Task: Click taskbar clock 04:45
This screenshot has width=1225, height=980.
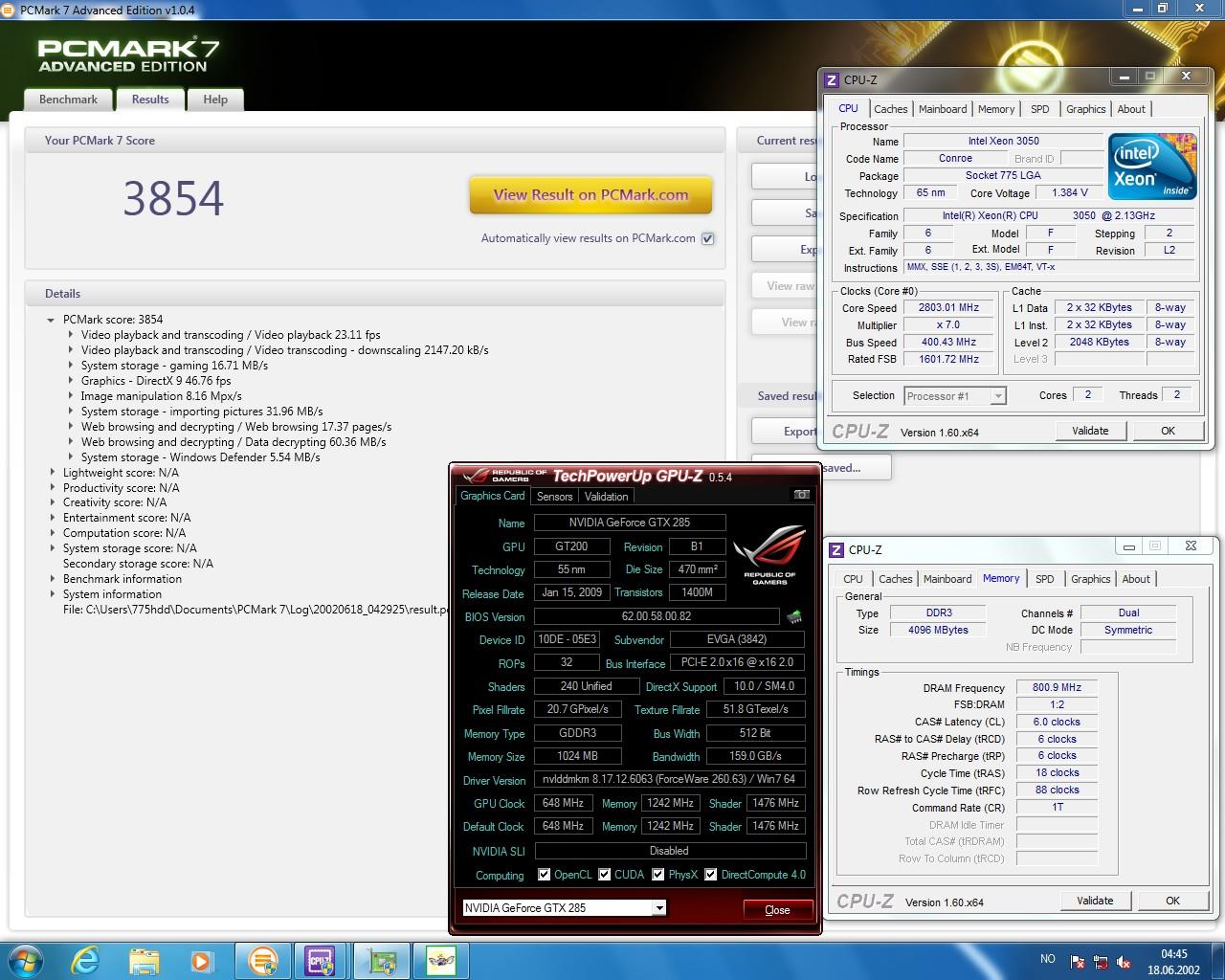Action: tap(1173, 954)
